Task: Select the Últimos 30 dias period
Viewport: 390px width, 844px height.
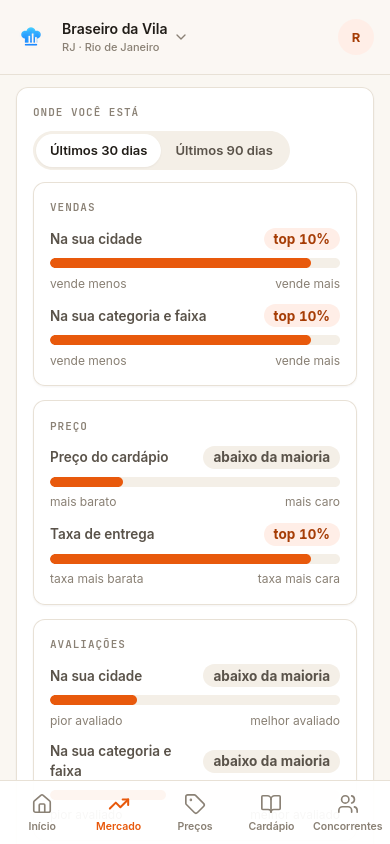Action: click(98, 150)
